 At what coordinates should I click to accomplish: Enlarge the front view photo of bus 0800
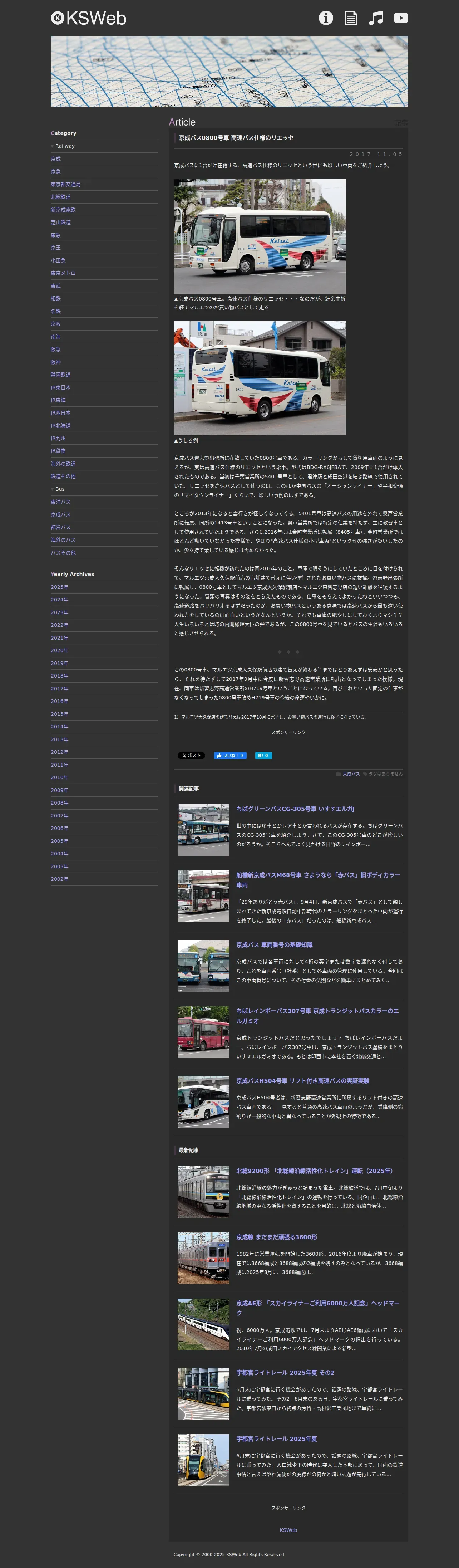[260, 236]
